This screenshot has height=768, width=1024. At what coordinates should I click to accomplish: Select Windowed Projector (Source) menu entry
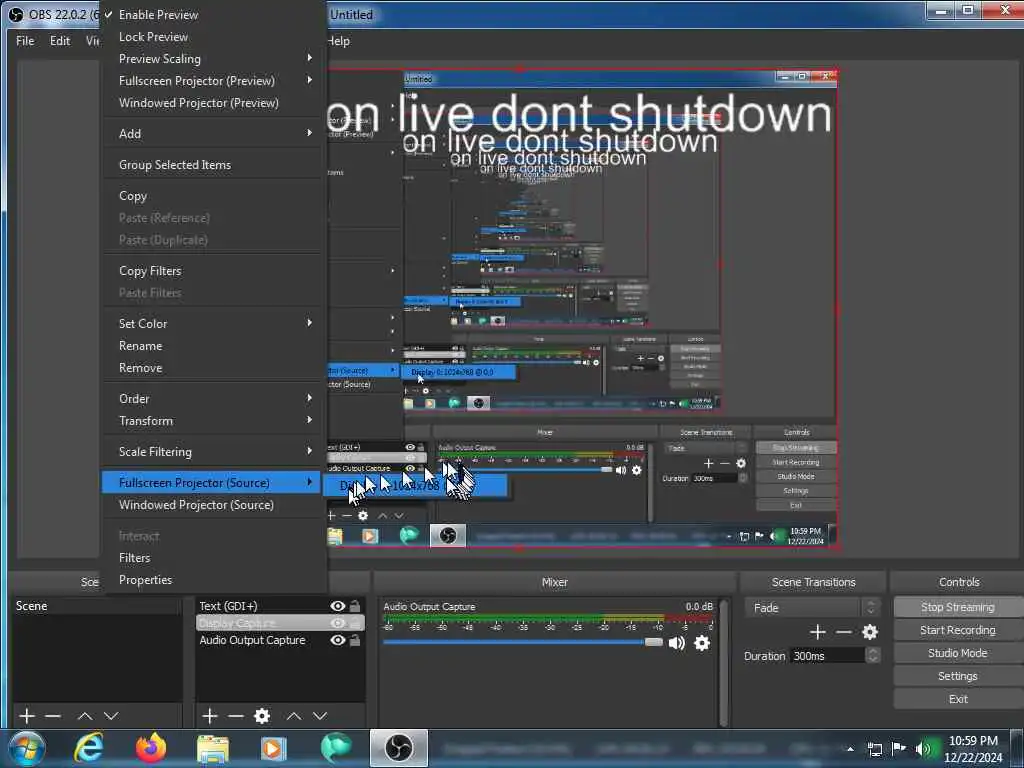pos(214,505)
